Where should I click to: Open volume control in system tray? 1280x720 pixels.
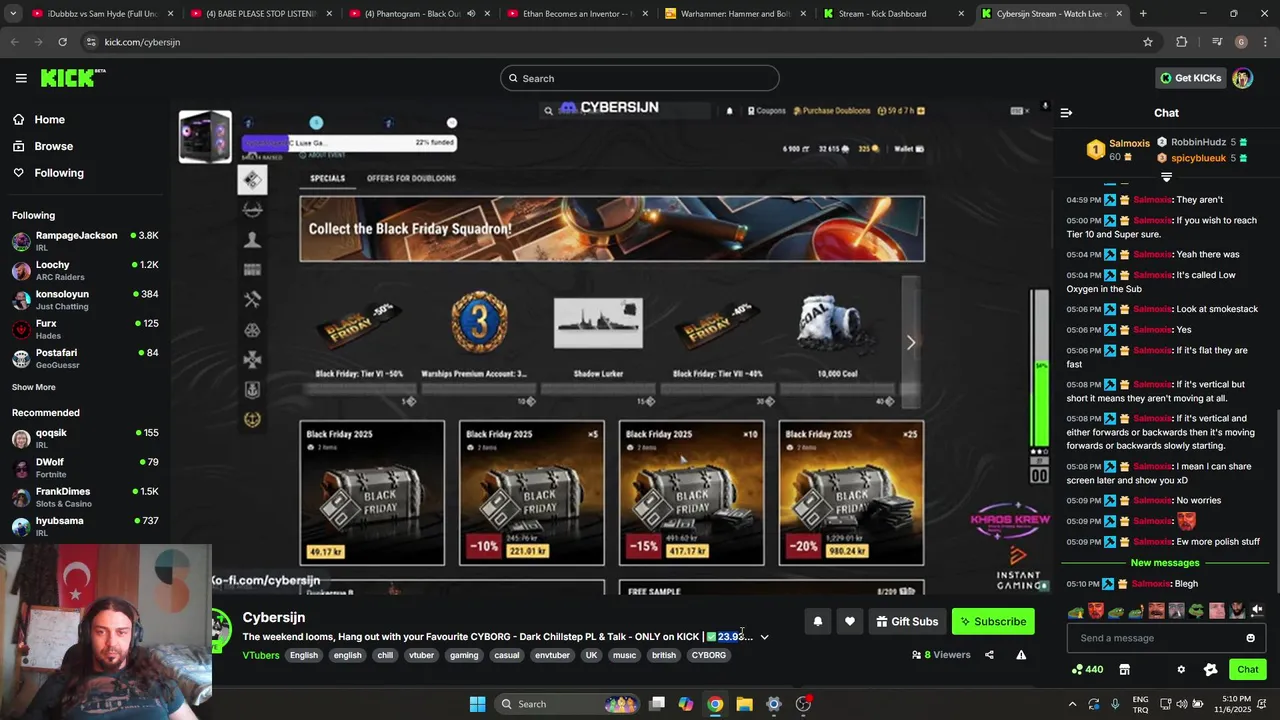pos(1181,704)
